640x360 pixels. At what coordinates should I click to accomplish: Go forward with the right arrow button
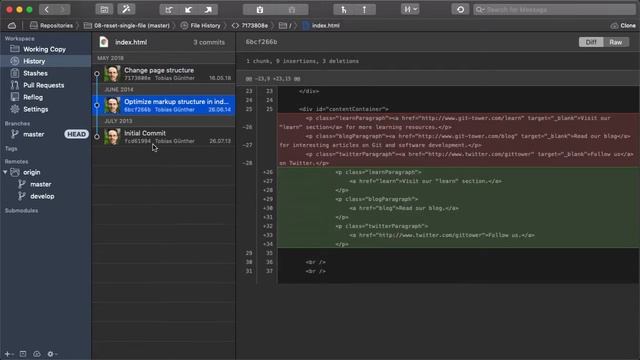click(x=62, y=9)
